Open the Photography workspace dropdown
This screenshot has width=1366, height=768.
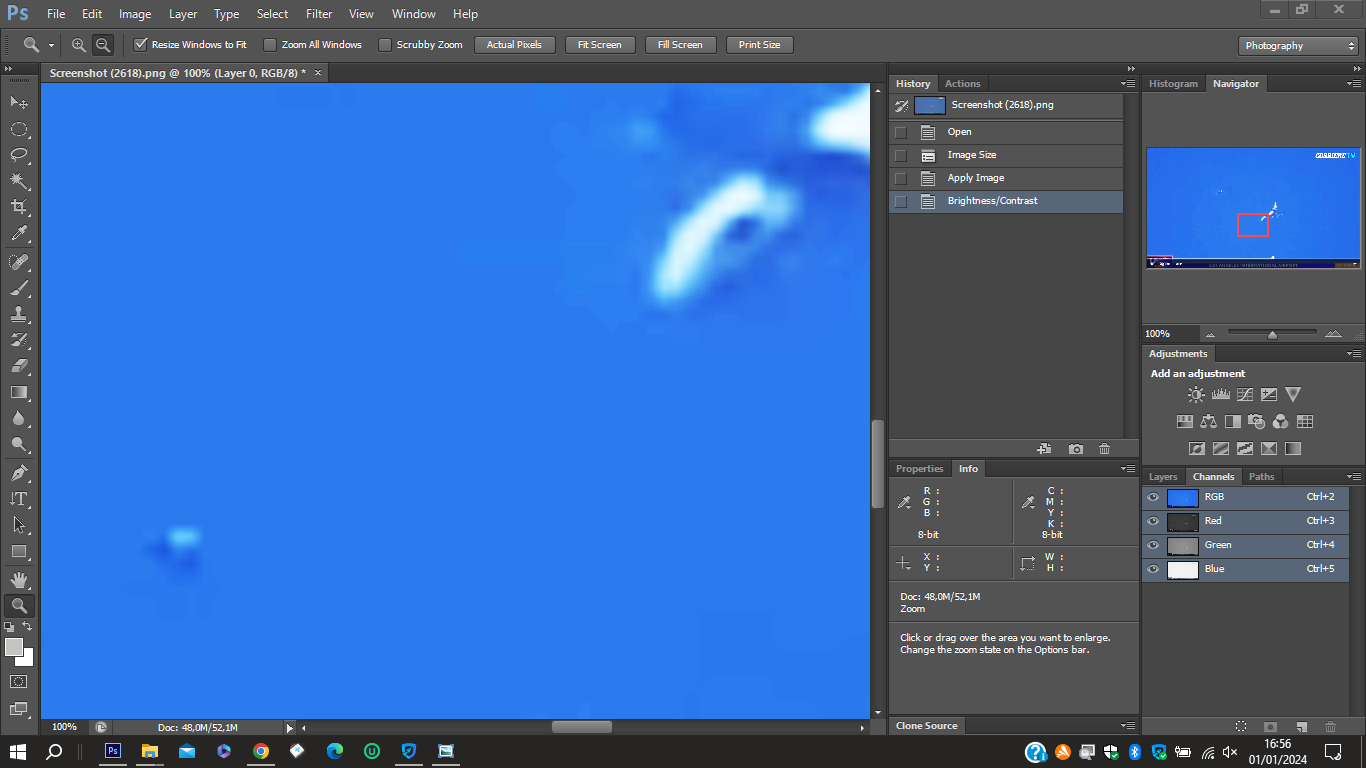tap(1298, 46)
